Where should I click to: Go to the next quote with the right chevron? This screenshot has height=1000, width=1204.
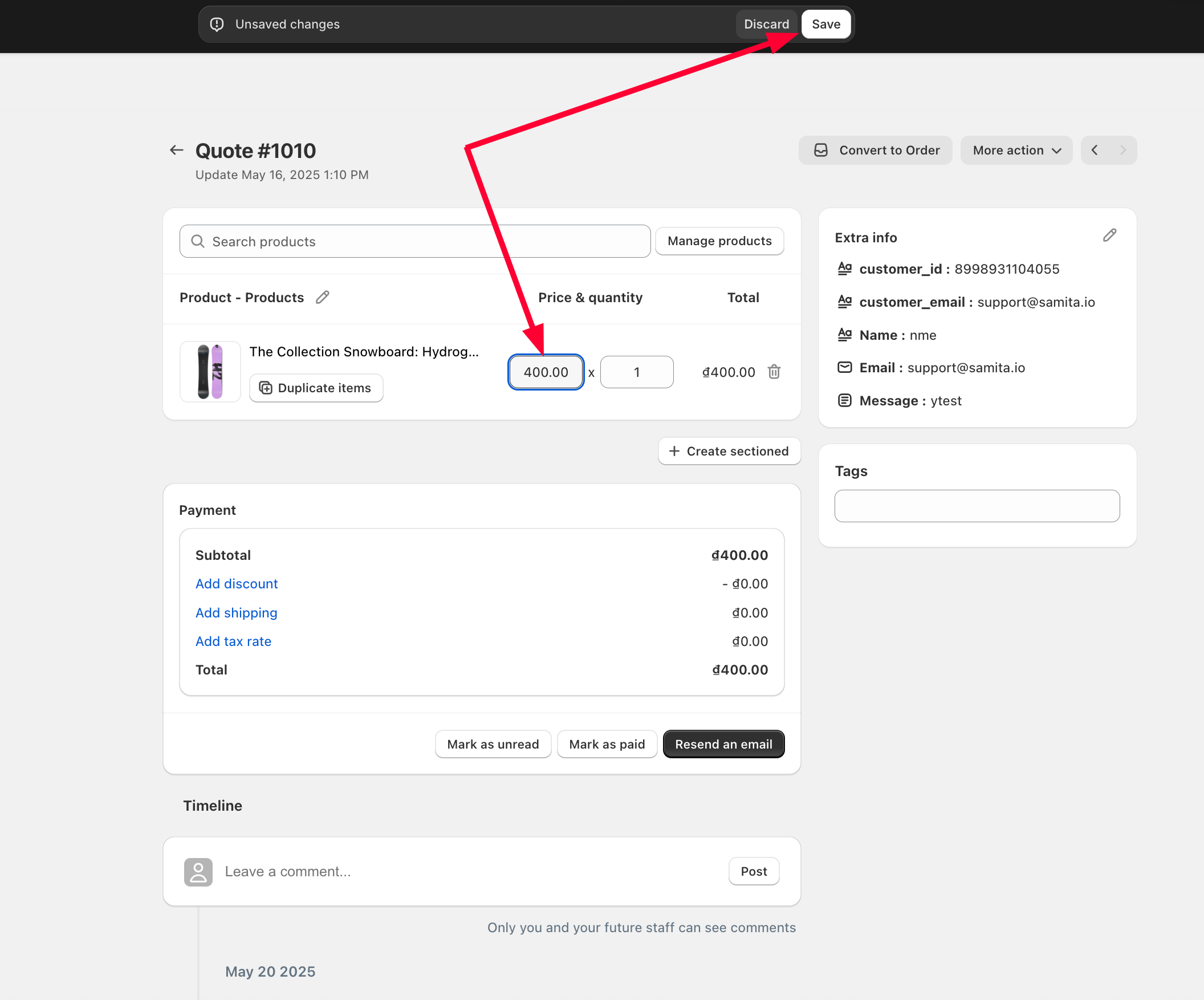1122,151
